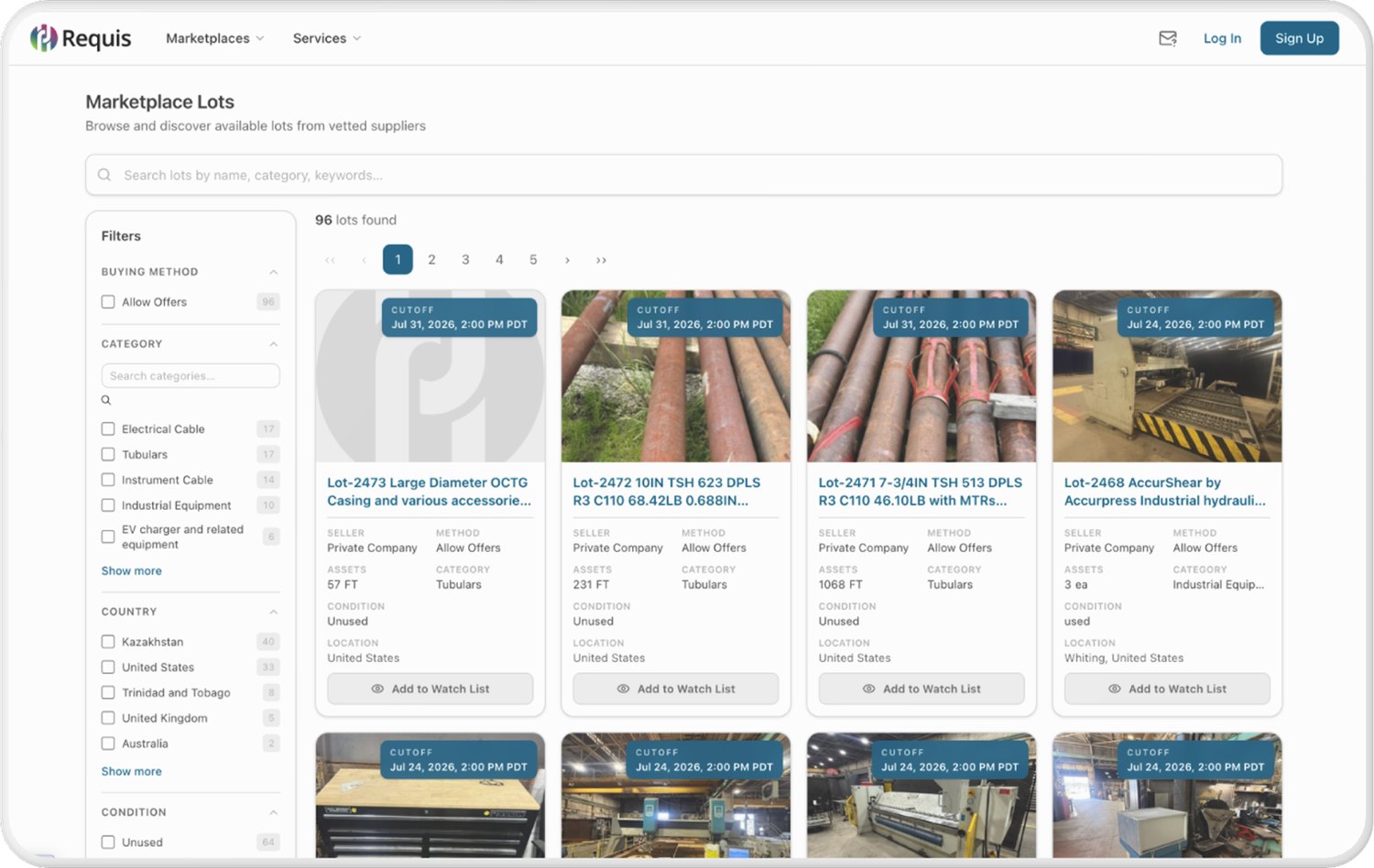Add Lot-2473 to Watch List
The image size is (1374, 868).
tap(430, 689)
